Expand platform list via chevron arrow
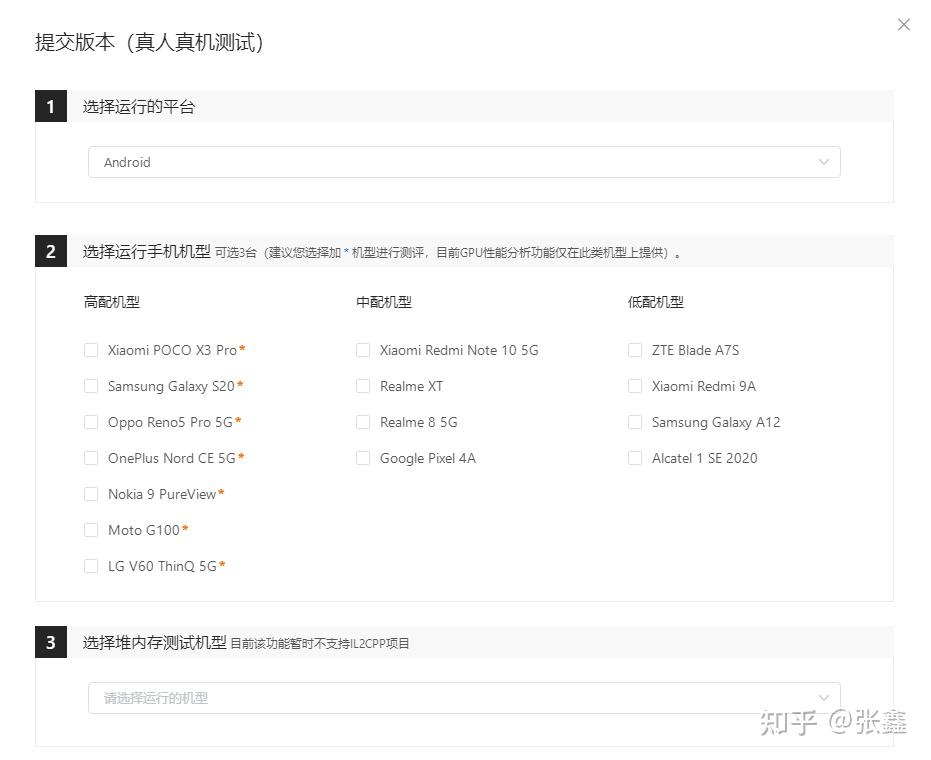Viewport: 931px width, 760px height. (824, 162)
